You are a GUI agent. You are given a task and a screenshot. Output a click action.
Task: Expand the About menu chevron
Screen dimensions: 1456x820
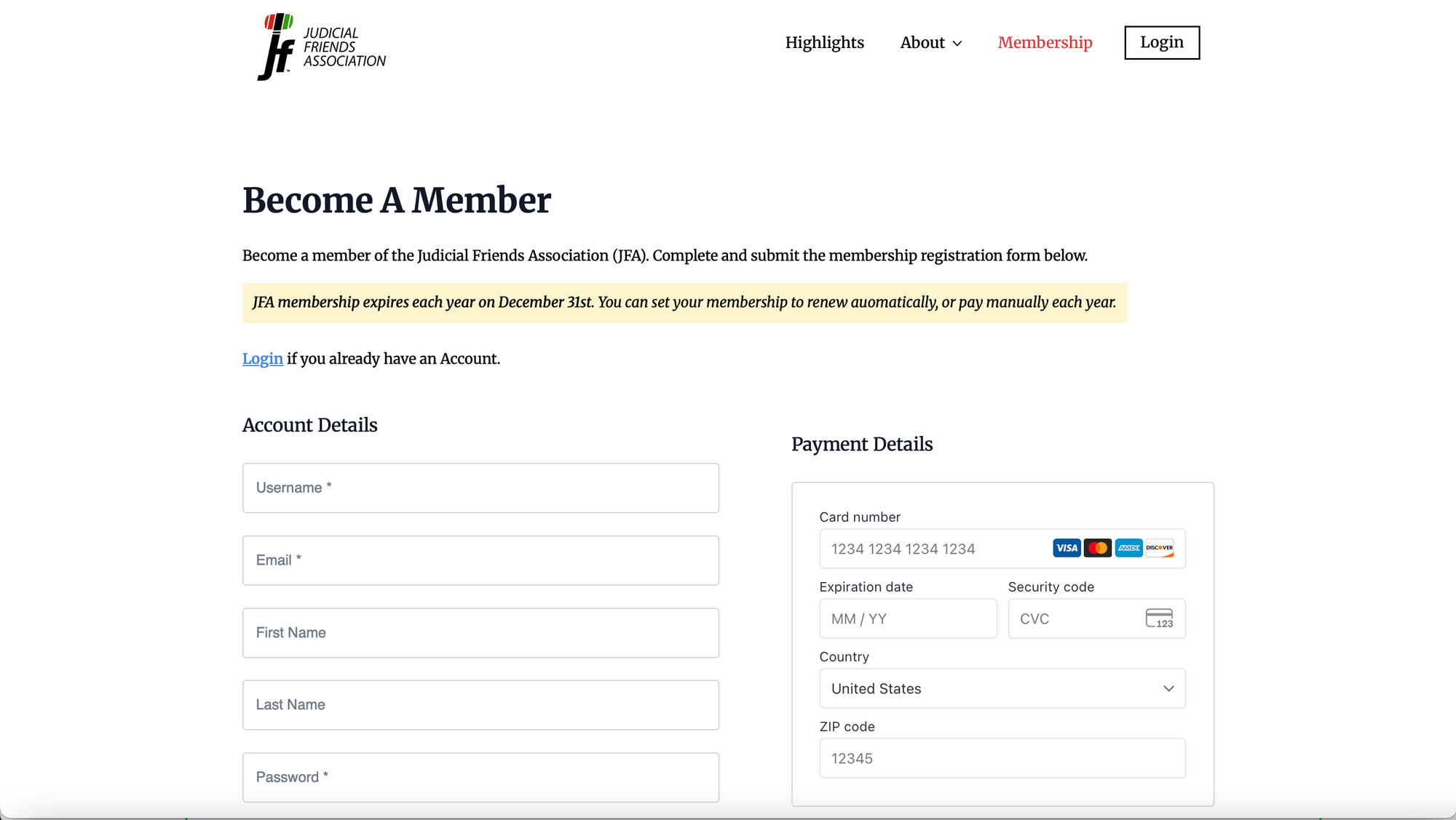click(957, 44)
